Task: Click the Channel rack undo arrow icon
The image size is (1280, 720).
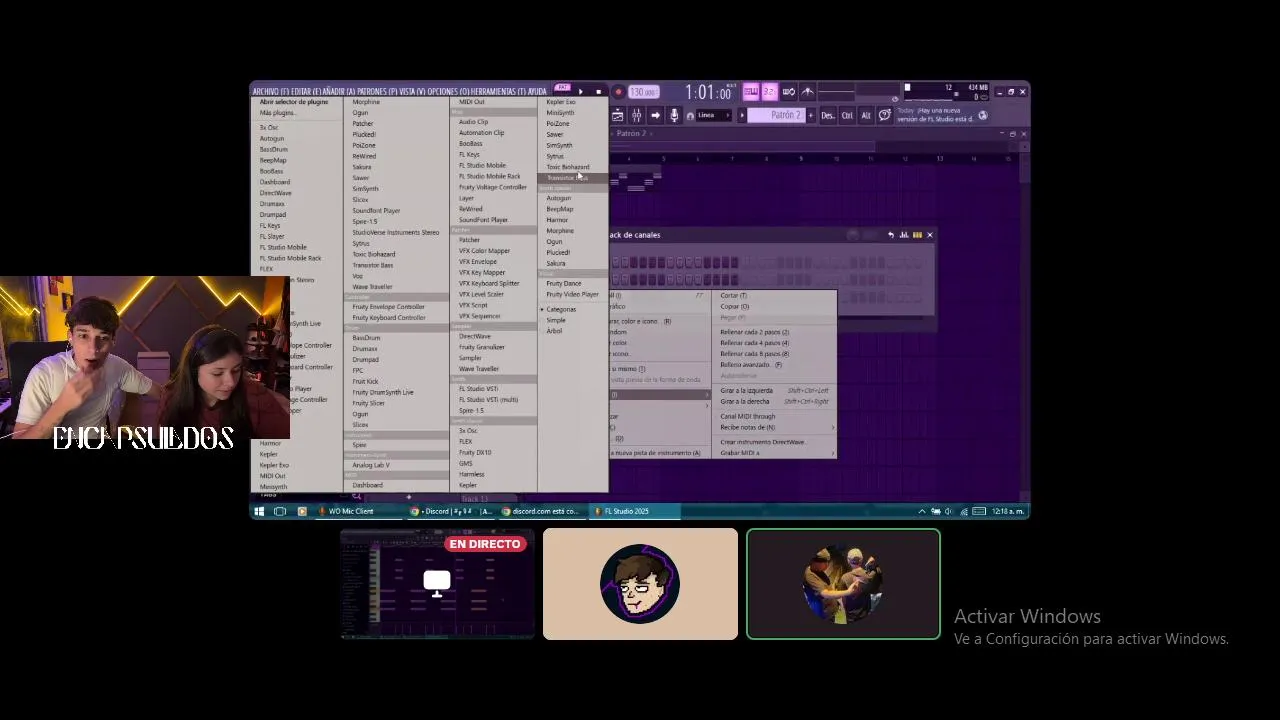Action: click(891, 235)
